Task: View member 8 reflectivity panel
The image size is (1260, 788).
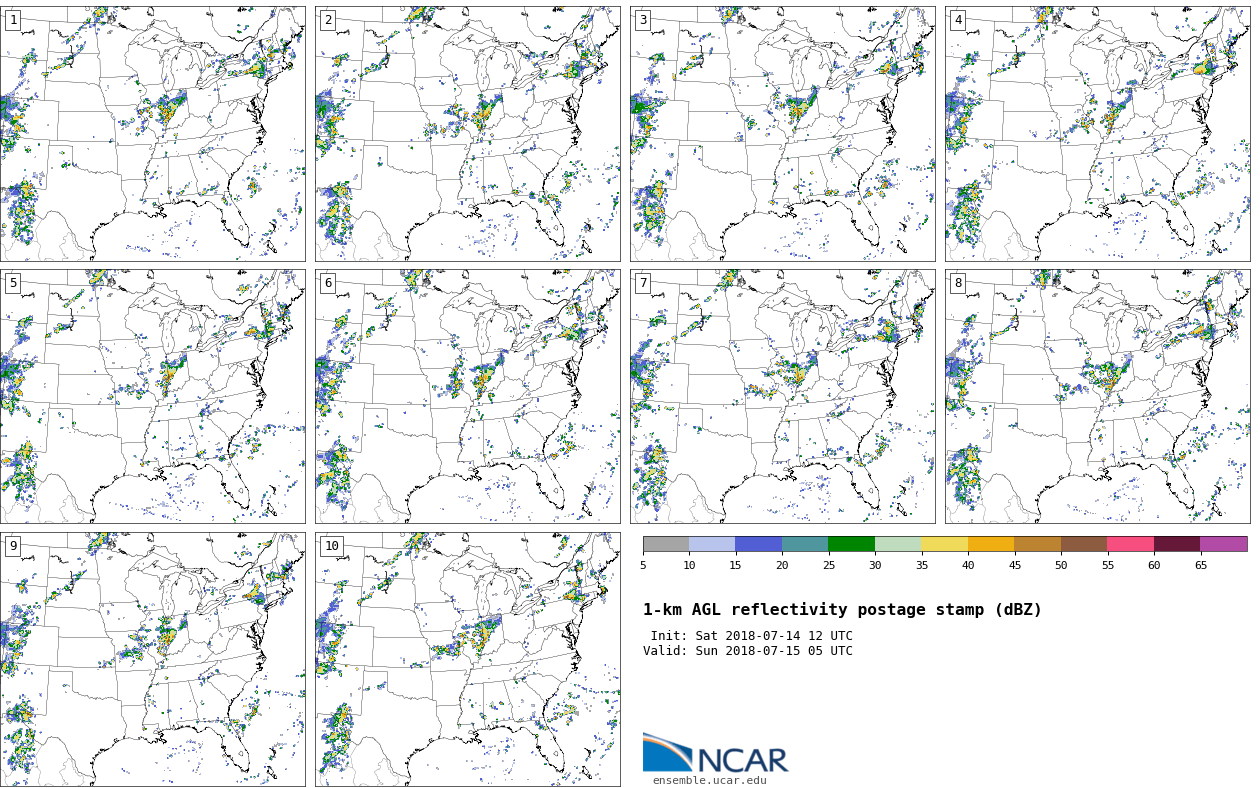Action: 1098,396
